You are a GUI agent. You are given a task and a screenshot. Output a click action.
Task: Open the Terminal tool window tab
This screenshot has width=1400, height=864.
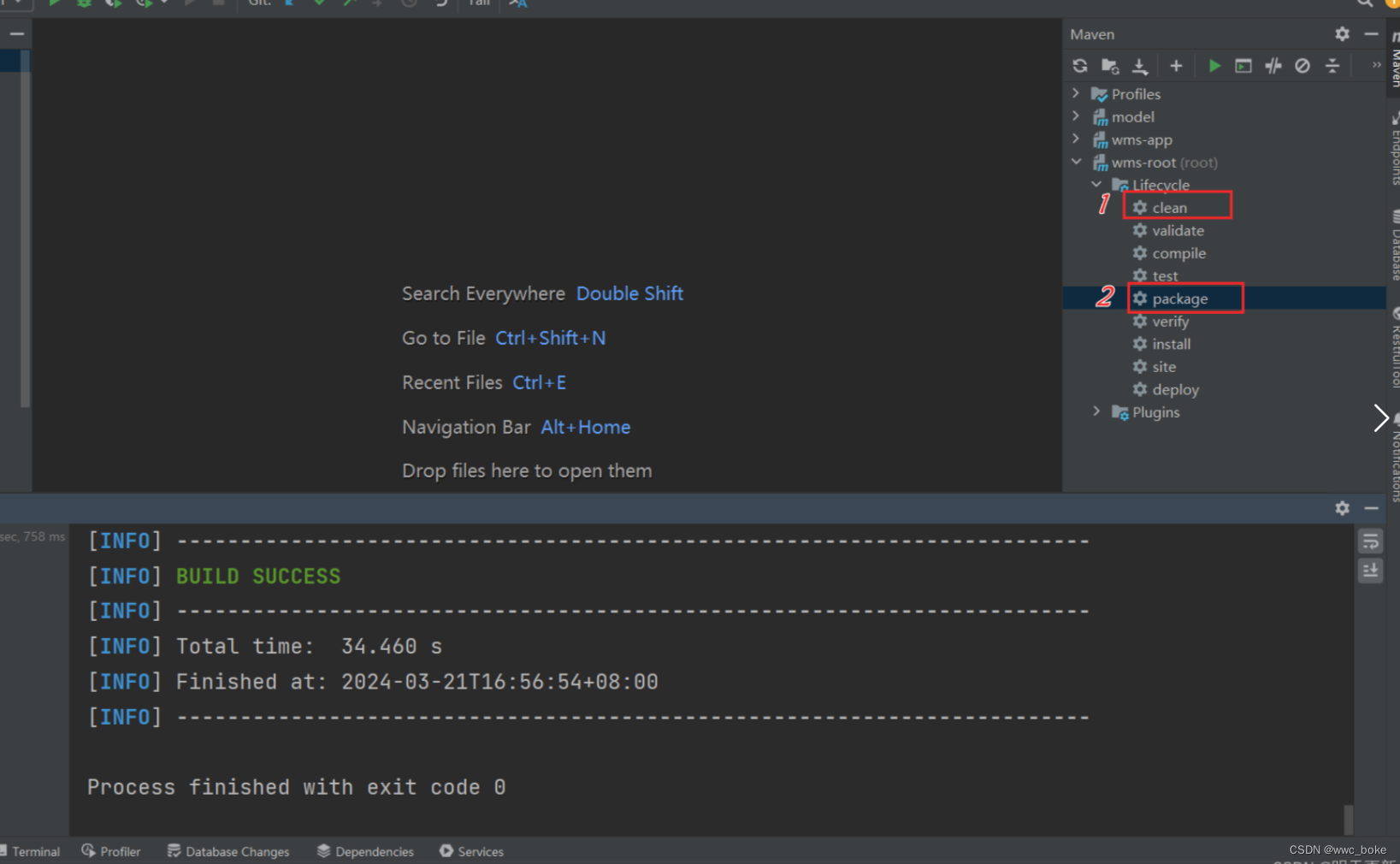coord(31,851)
